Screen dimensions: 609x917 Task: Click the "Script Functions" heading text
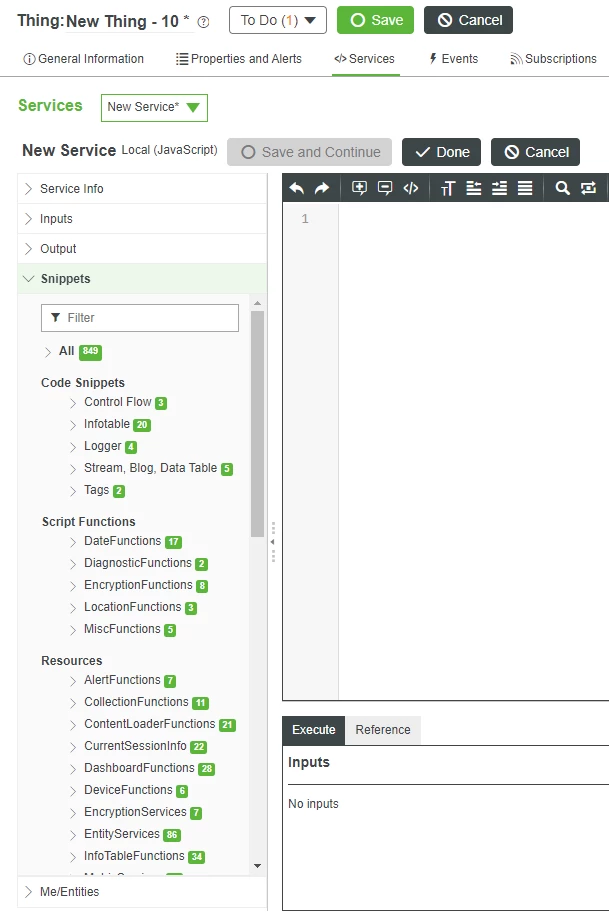click(88, 522)
